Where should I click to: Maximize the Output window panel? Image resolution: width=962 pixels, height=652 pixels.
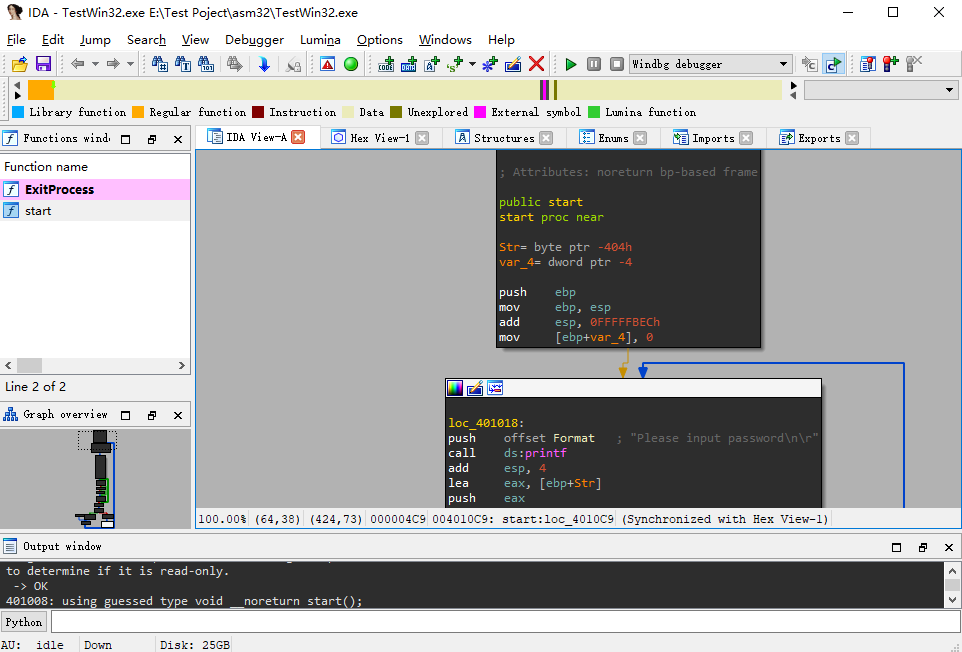coord(896,547)
